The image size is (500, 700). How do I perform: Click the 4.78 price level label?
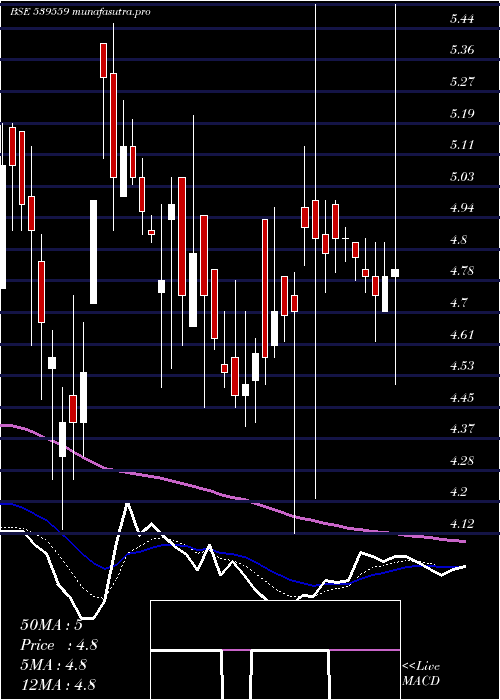[462, 271]
